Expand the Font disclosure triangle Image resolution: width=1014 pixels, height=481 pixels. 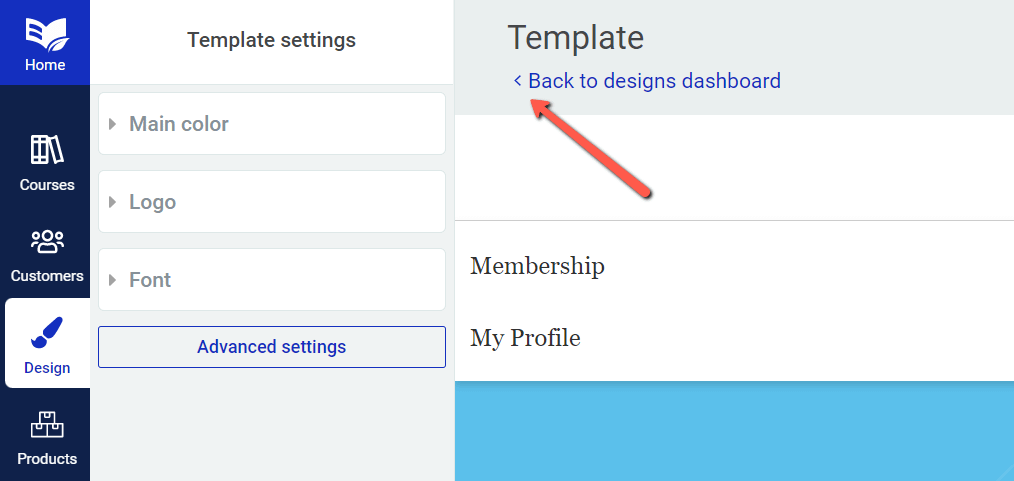click(113, 280)
